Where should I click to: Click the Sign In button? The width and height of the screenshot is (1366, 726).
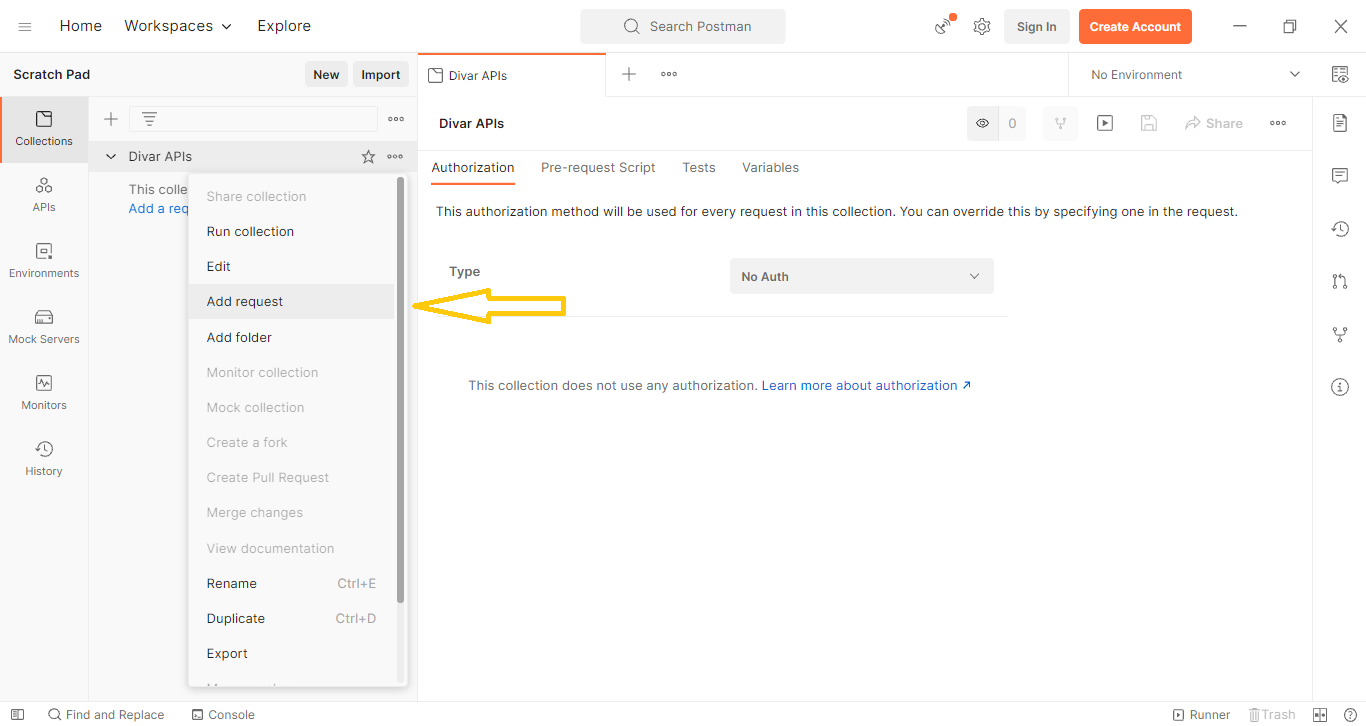tap(1037, 27)
